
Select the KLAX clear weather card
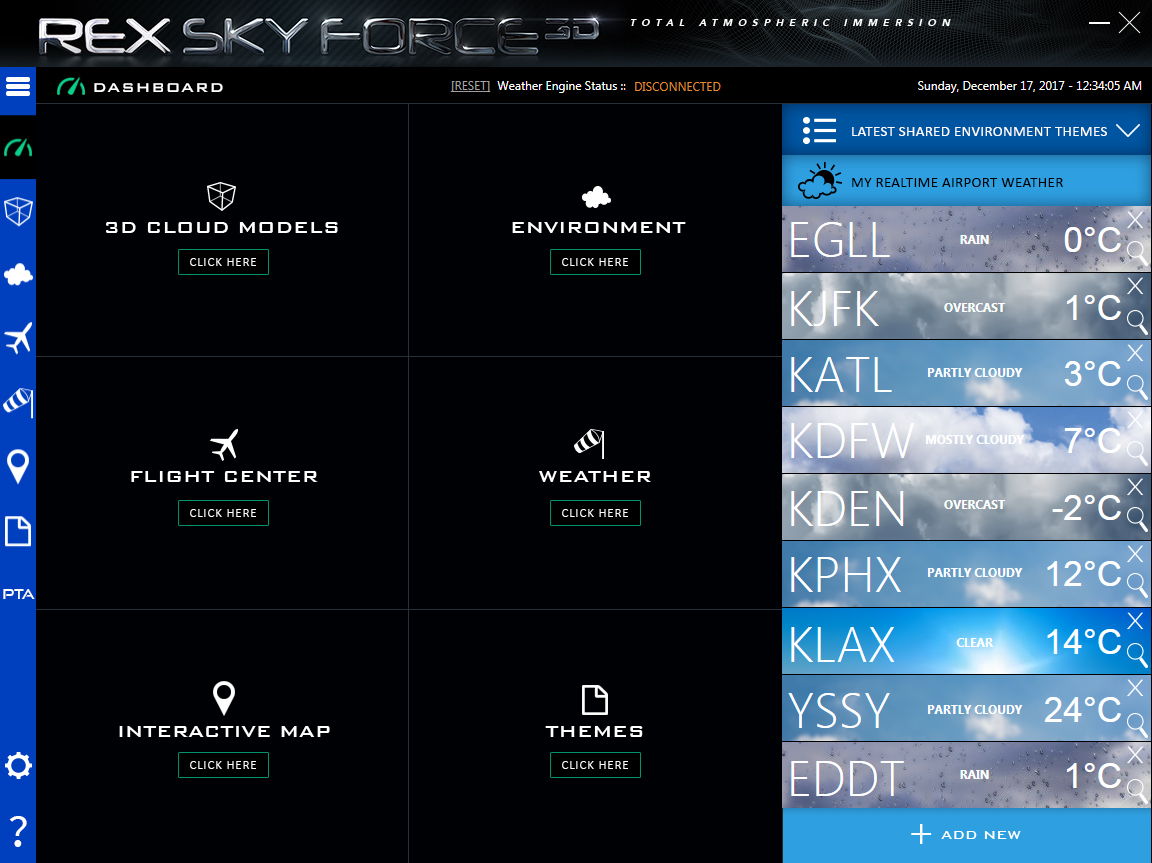point(967,641)
